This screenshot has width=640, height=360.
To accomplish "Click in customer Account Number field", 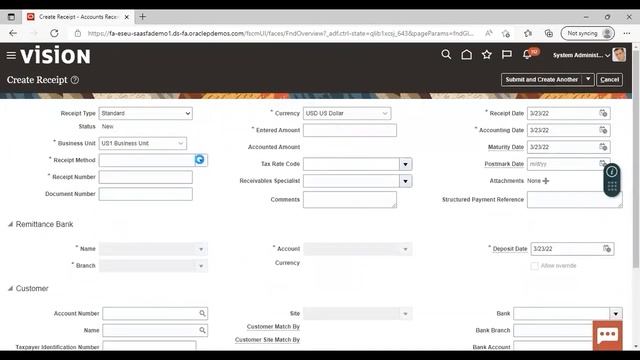I will [150, 313].
